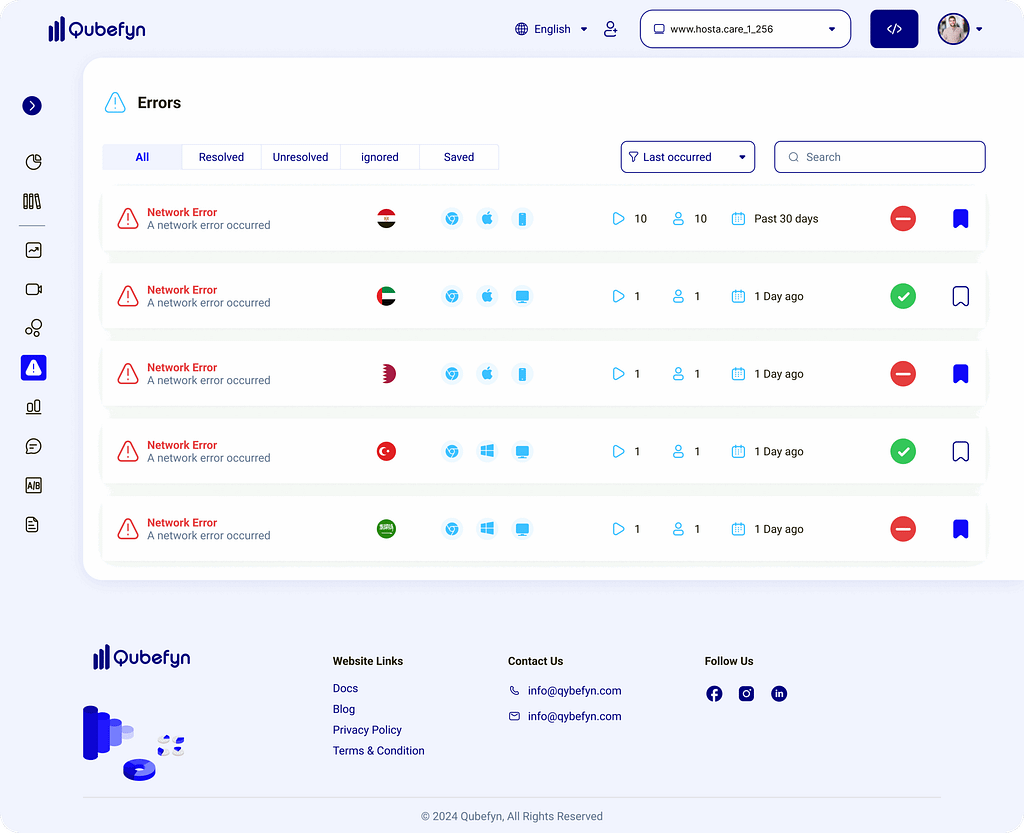Bookmark the UAE flag error row
This screenshot has height=833, width=1024.
pyautogui.click(x=960, y=296)
